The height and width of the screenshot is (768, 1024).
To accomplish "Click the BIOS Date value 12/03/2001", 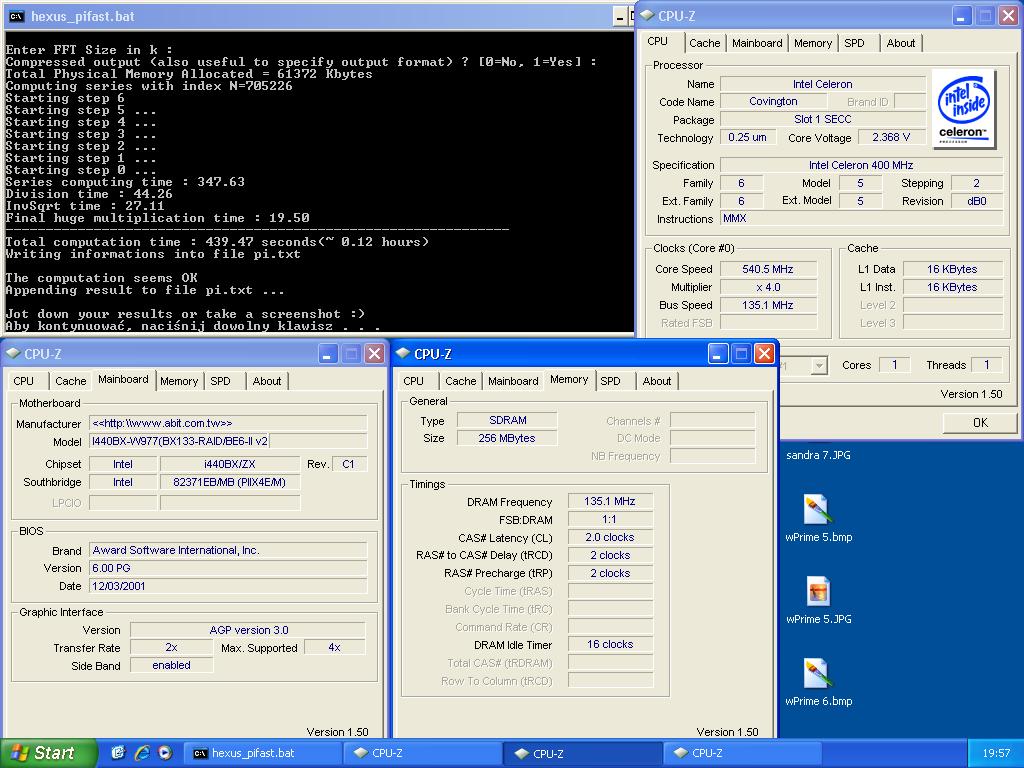I will pos(228,586).
